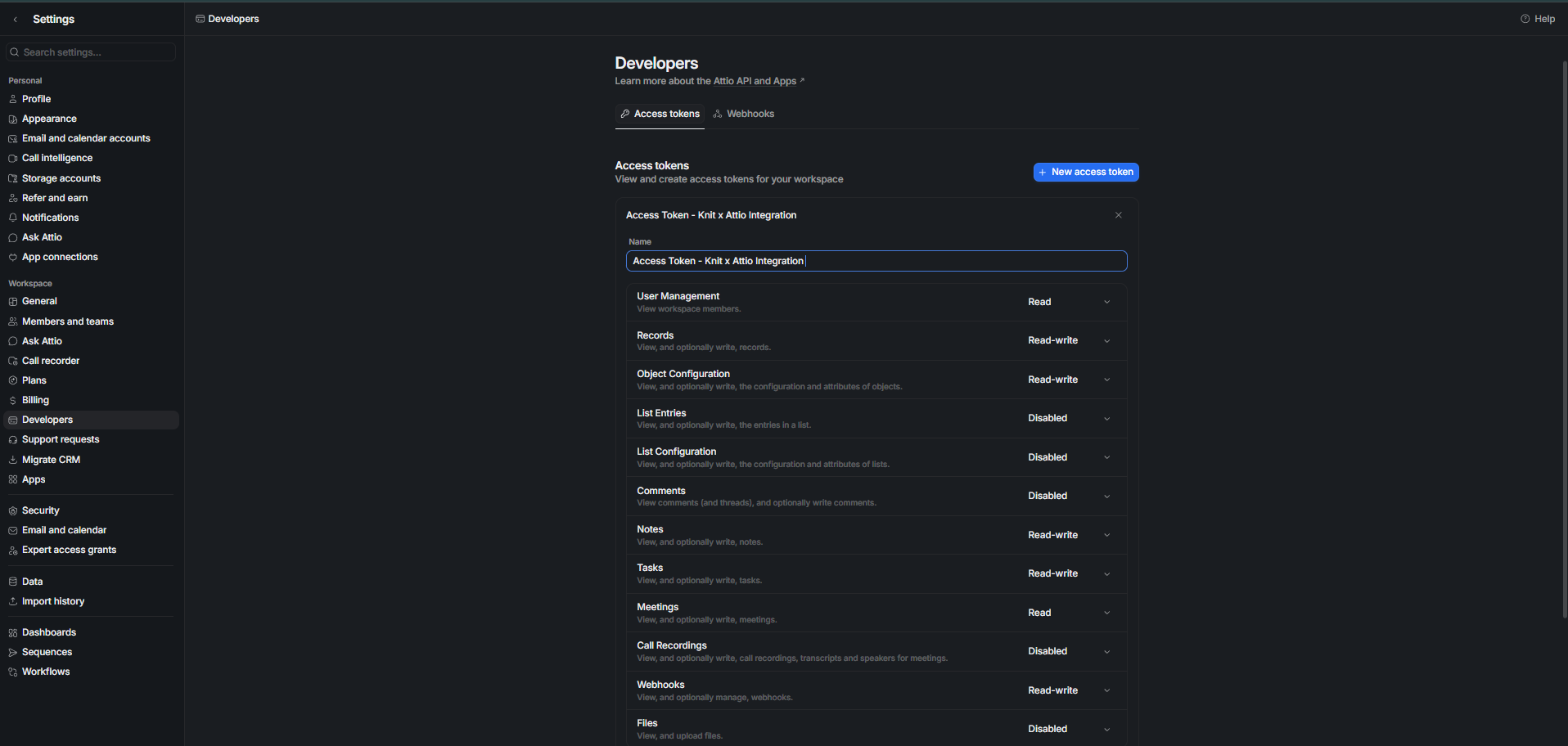Click the Expert access grants icon
The image size is (1568, 746).
(x=13, y=551)
